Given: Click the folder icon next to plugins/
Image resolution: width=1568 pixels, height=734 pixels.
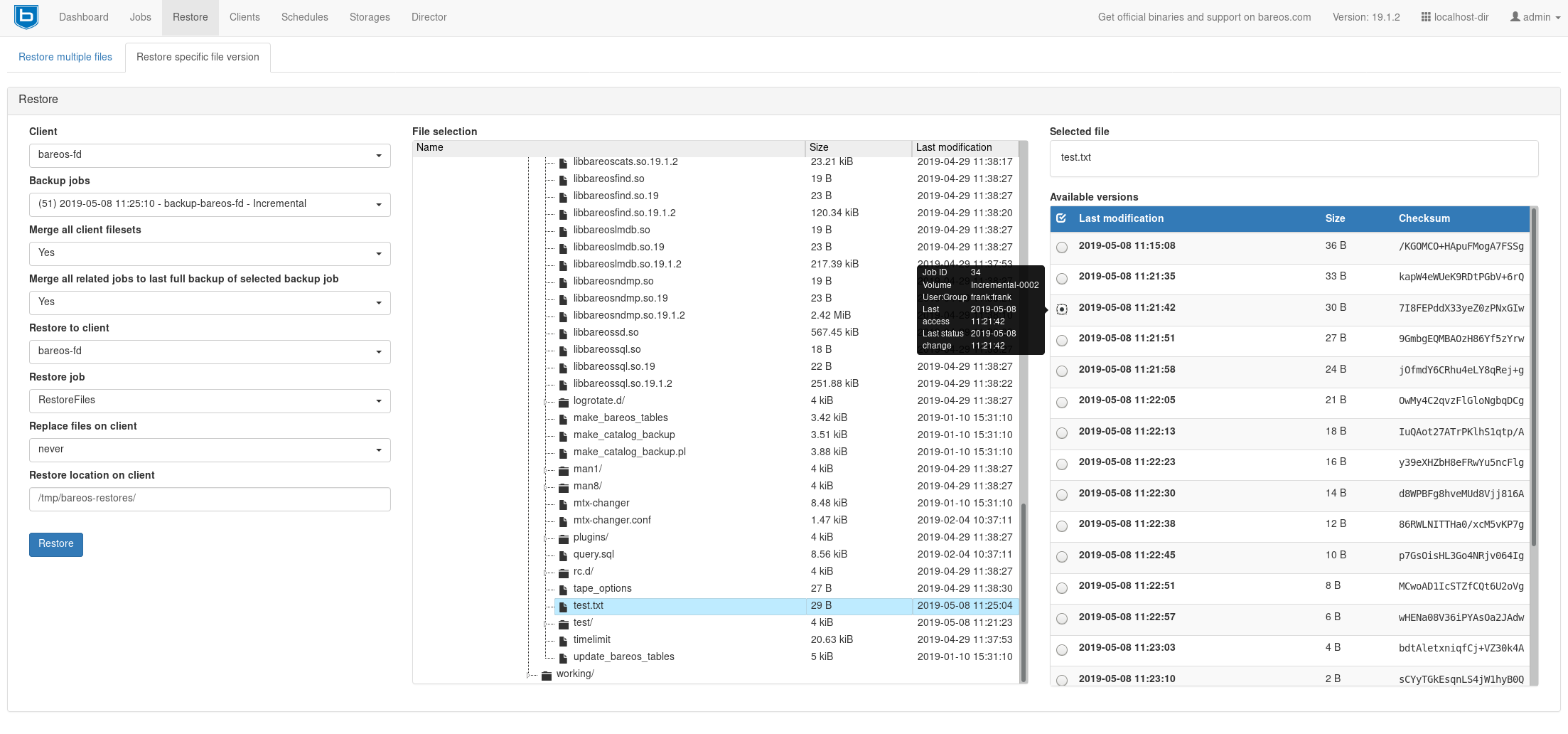Looking at the screenshot, I should pyautogui.click(x=562, y=537).
